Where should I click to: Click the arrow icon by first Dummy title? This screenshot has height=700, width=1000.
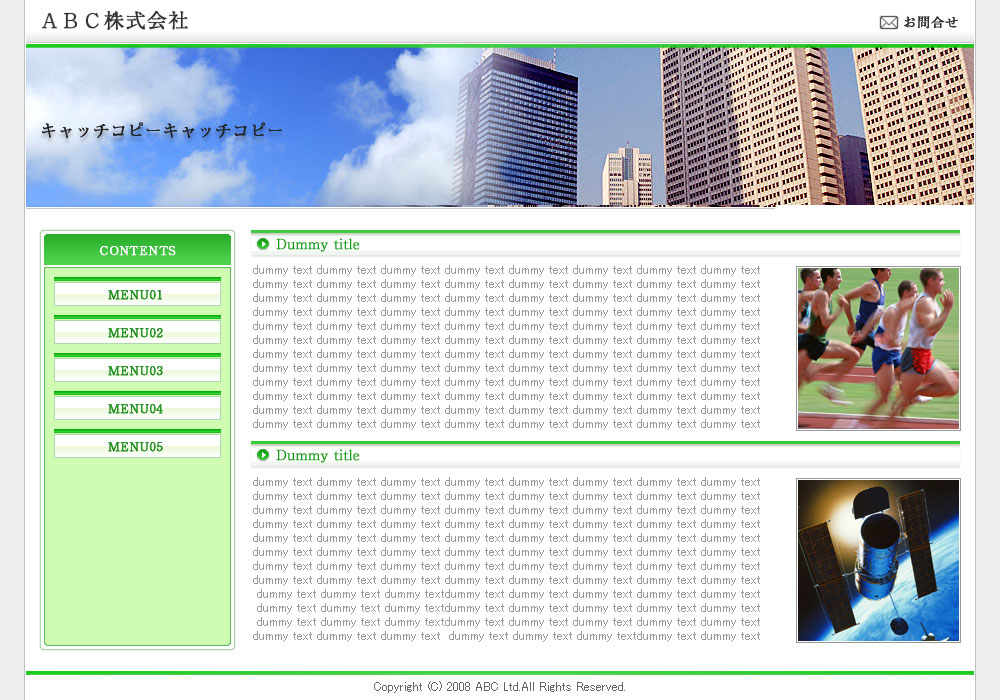click(x=263, y=244)
